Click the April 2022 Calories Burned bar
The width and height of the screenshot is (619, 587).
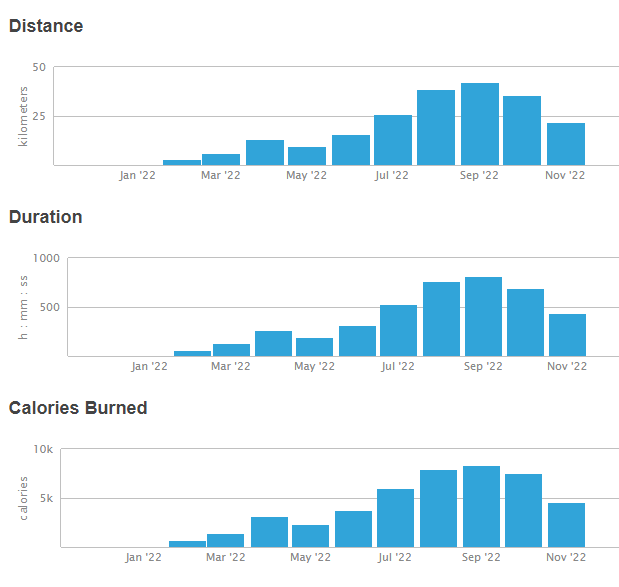click(x=269, y=533)
